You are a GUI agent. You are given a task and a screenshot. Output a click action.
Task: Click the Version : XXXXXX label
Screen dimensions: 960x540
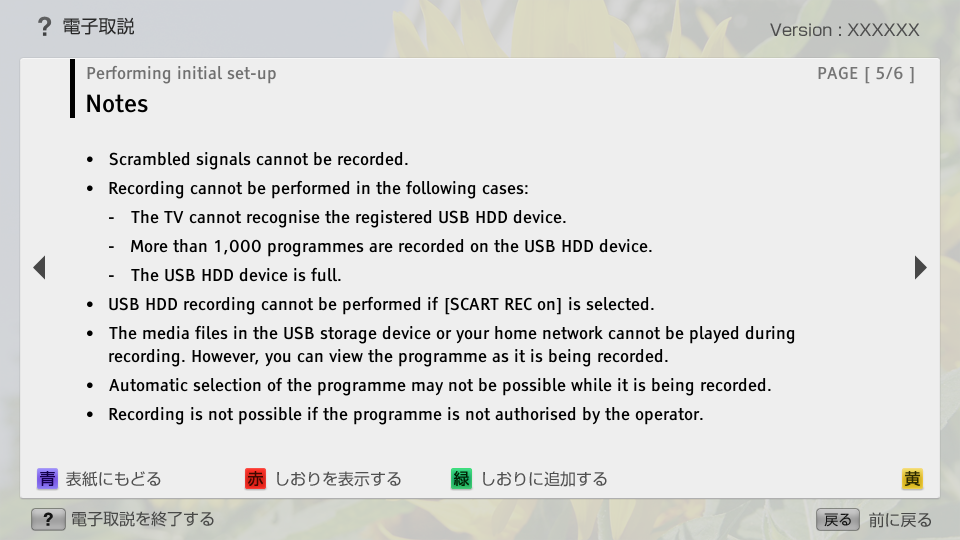844,30
